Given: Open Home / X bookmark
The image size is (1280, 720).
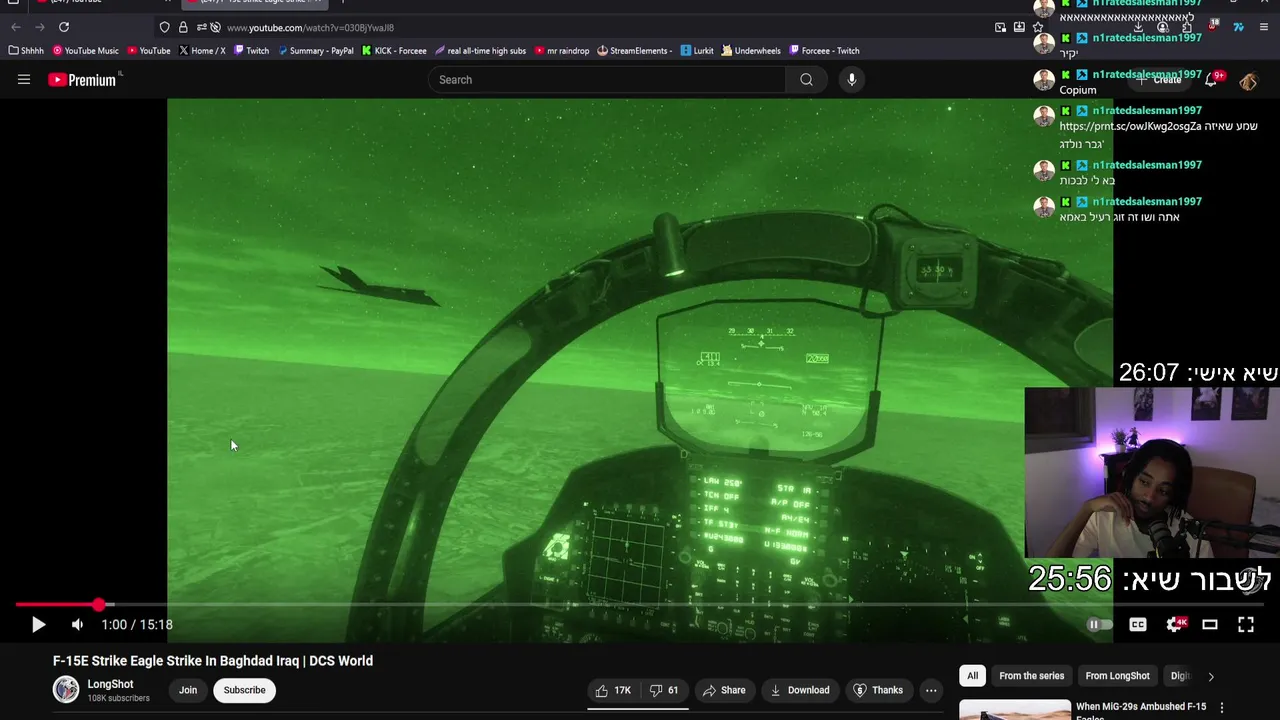Looking at the screenshot, I should [x=201, y=51].
